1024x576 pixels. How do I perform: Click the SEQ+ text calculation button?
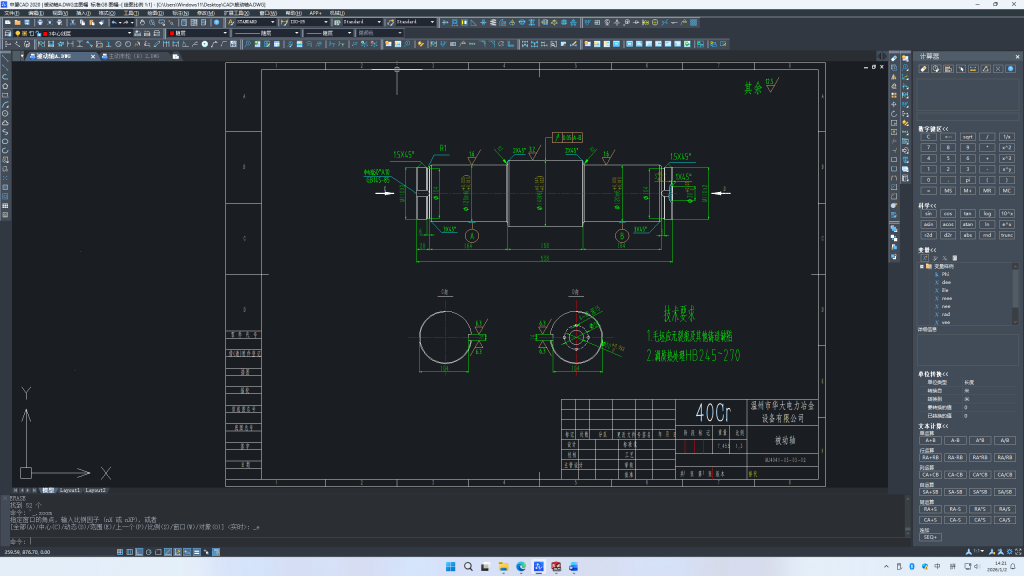click(930, 537)
